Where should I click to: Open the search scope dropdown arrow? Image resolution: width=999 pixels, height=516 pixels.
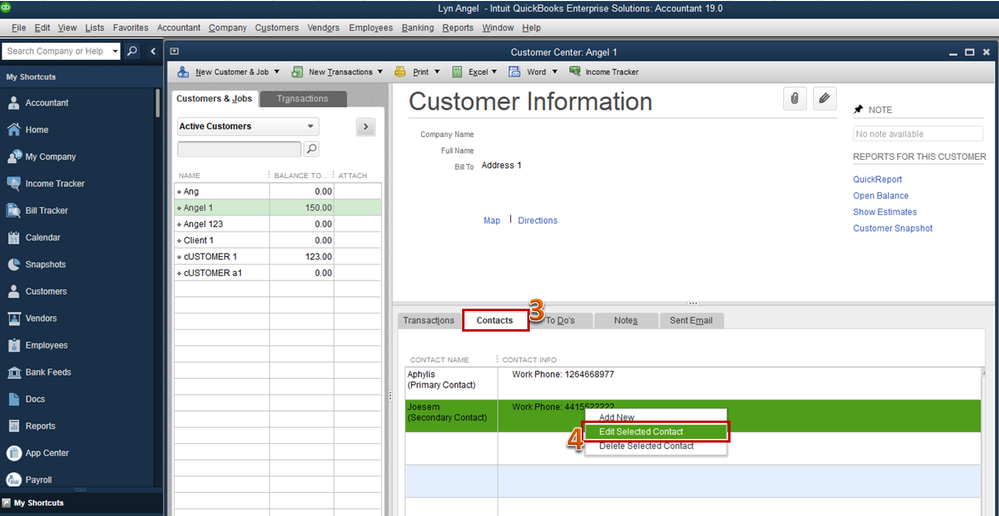point(115,51)
